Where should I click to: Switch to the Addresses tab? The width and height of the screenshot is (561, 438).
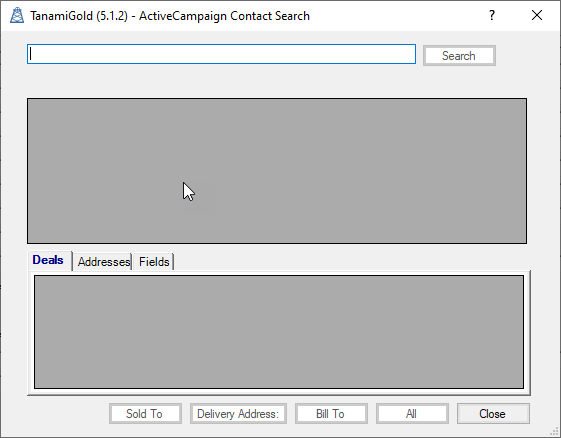coord(103,262)
